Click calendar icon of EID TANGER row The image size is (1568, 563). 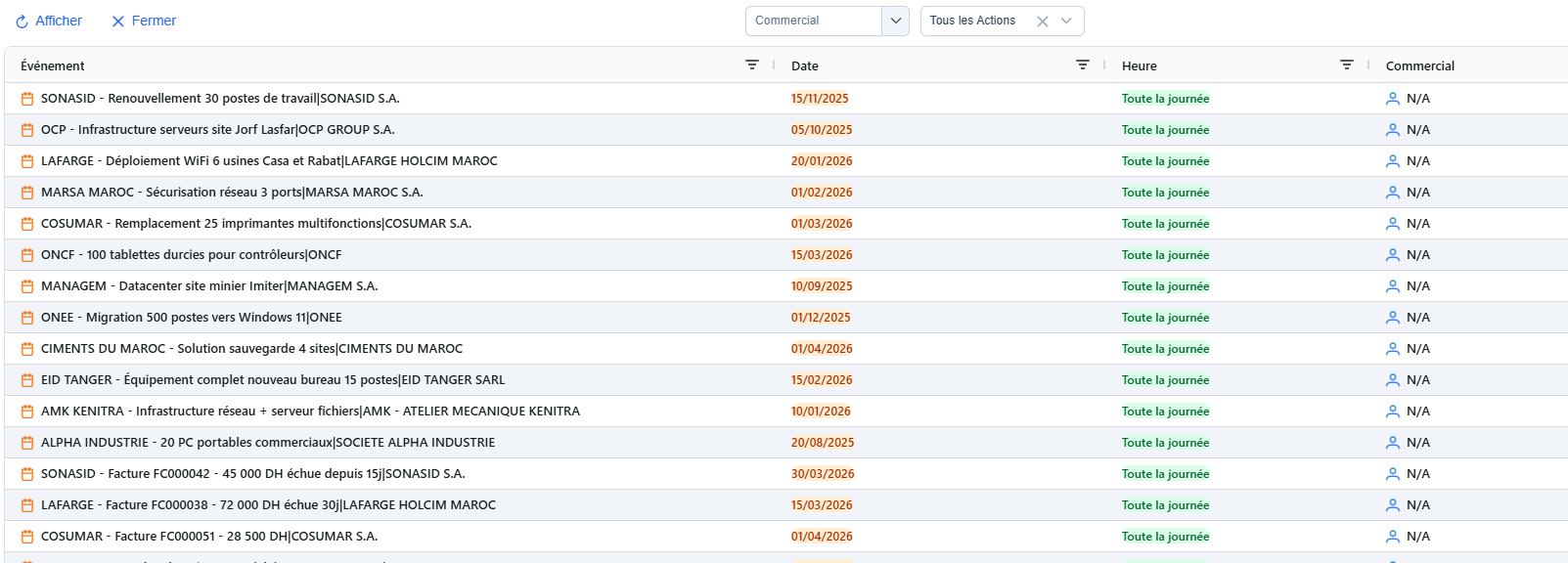point(27,380)
